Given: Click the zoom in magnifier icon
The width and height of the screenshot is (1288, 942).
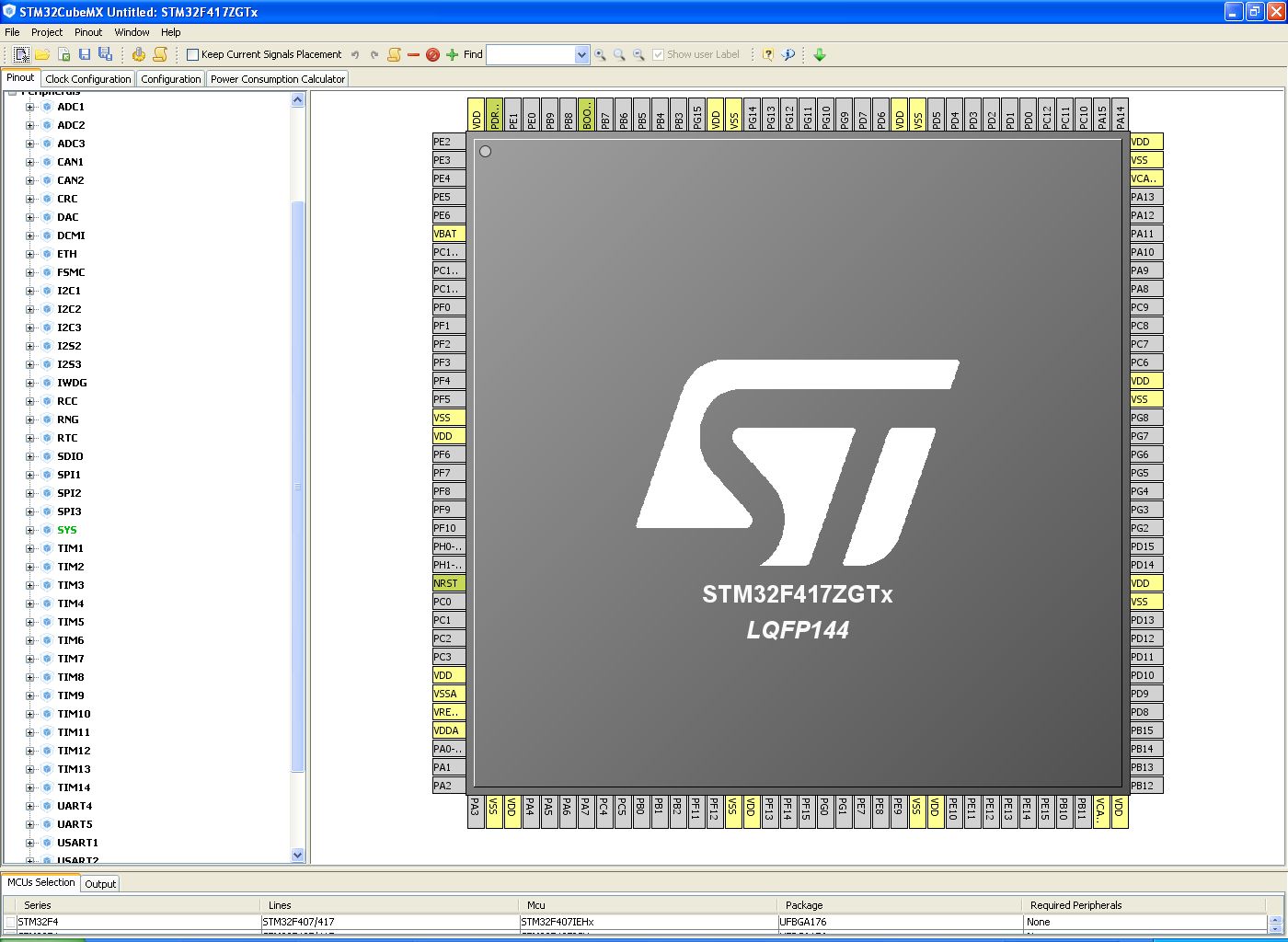Looking at the screenshot, I should tap(600, 55).
